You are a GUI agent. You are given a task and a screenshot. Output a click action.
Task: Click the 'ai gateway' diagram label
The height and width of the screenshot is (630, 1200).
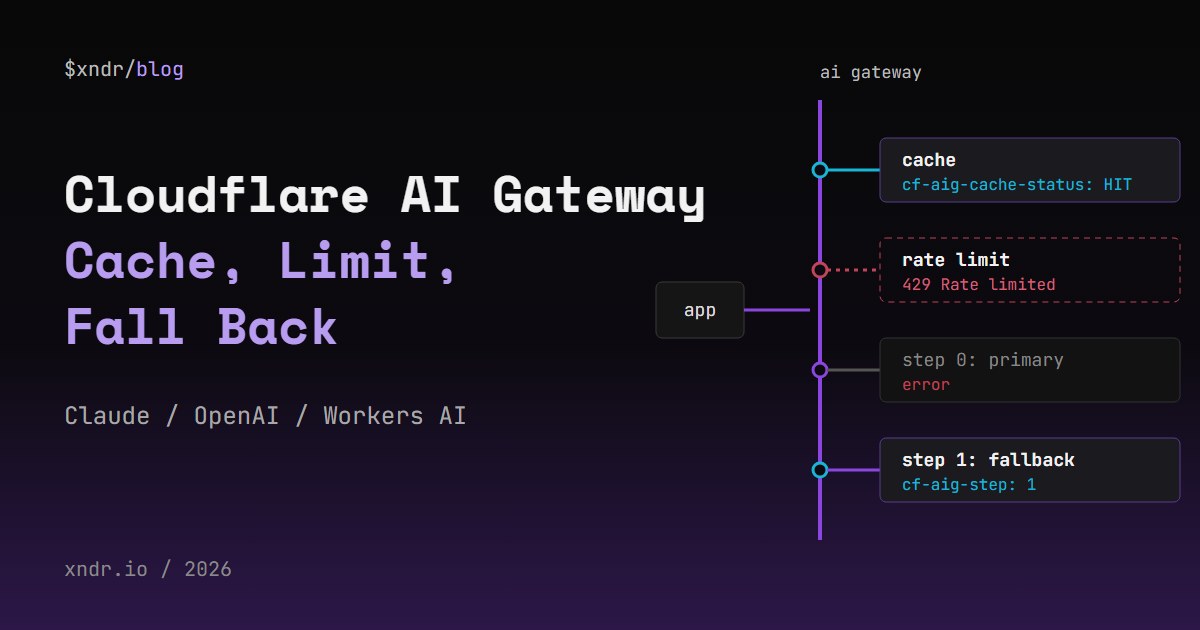coord(871,73)
